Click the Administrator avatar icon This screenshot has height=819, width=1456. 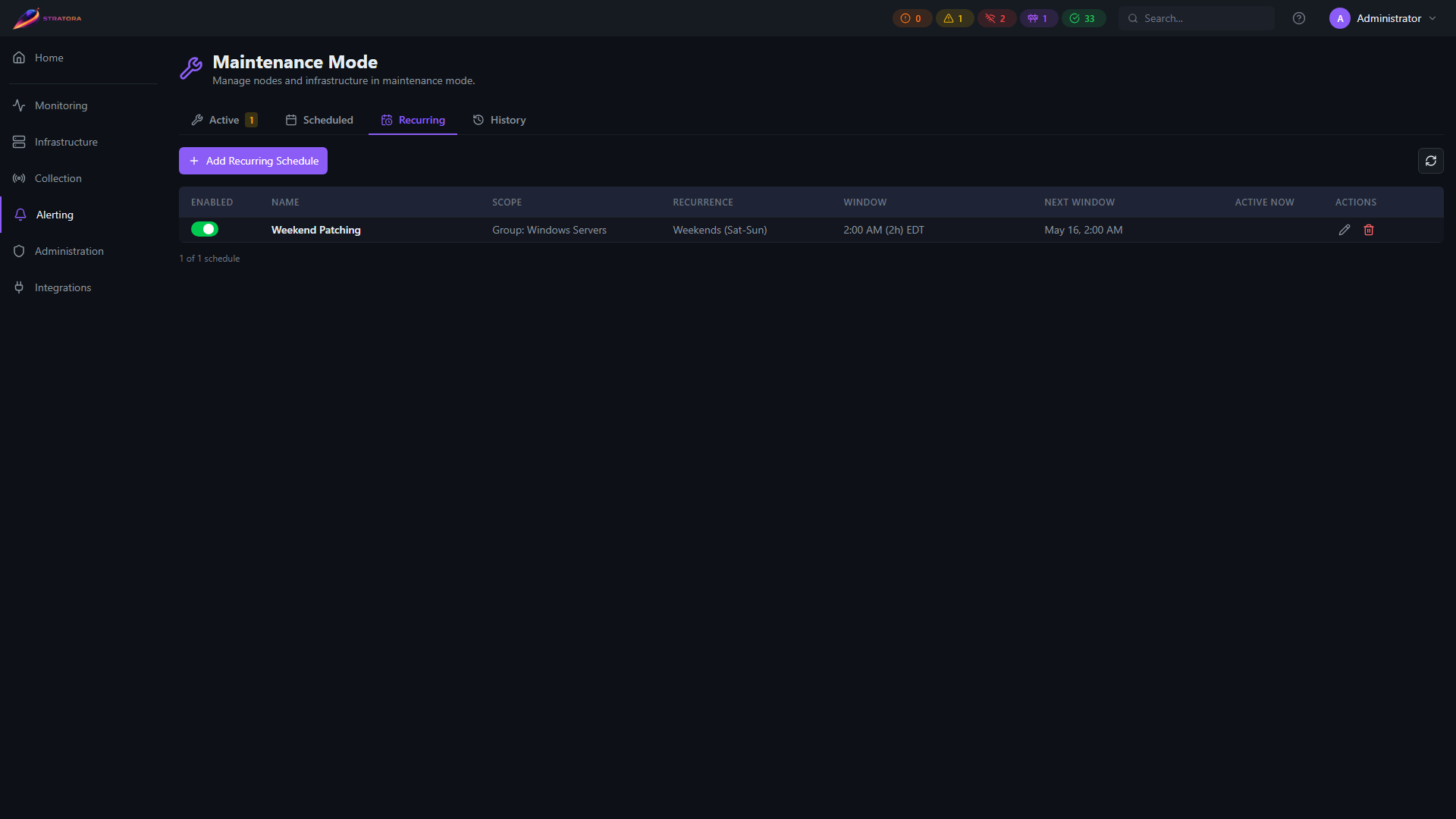tap(1340, 18)
